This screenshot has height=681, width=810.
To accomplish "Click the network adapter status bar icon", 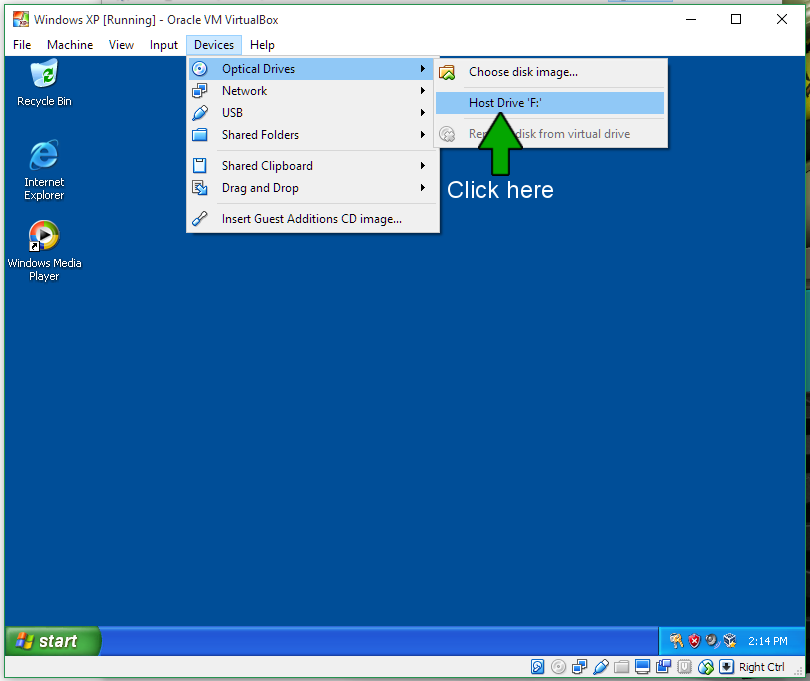I will [580, 667].
